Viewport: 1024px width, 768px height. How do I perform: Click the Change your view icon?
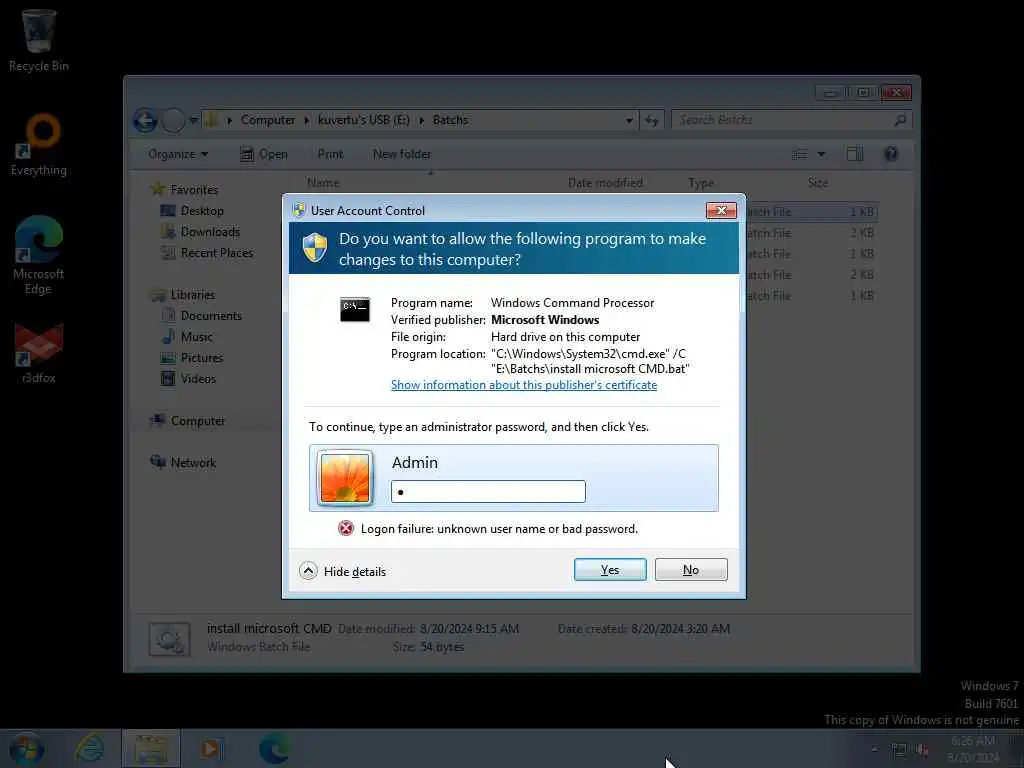click(800, 154)
